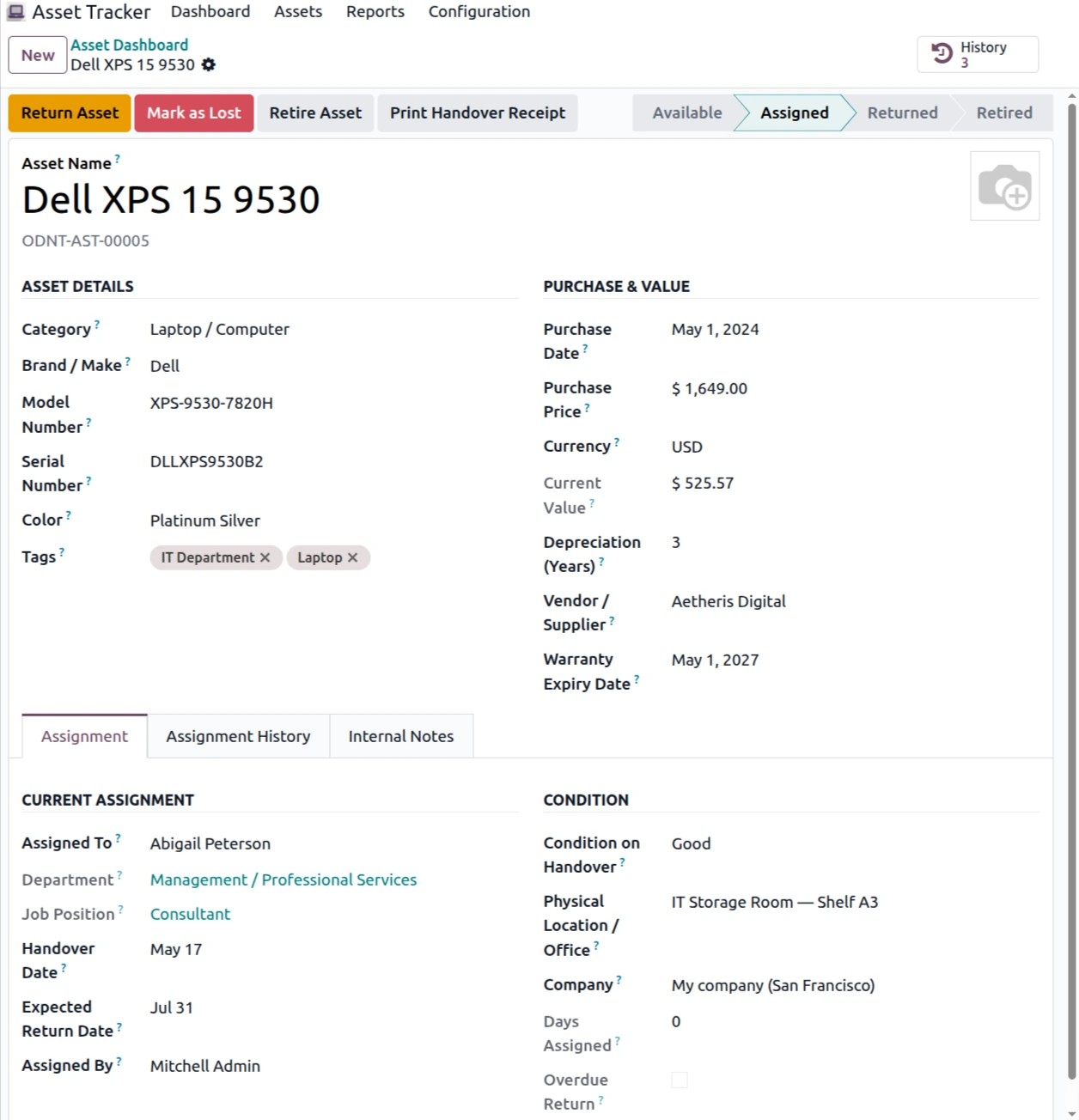Open the gear actions menu beside Dell XPS 15 9530
The height and width of the screenshot is (1120, 1079).
[209, 64]
